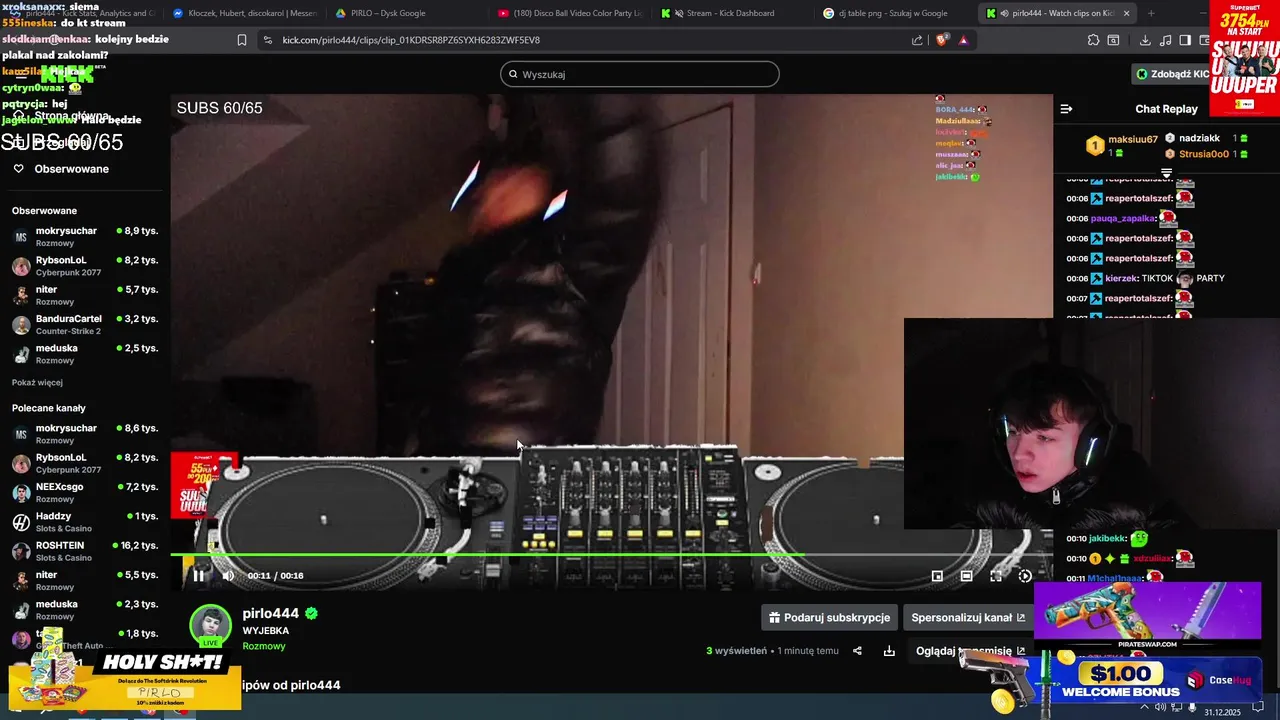Open RybsonLoL in Obserwowane list
This screenshot has width=1280, height=720.
(x=84, y=265)
